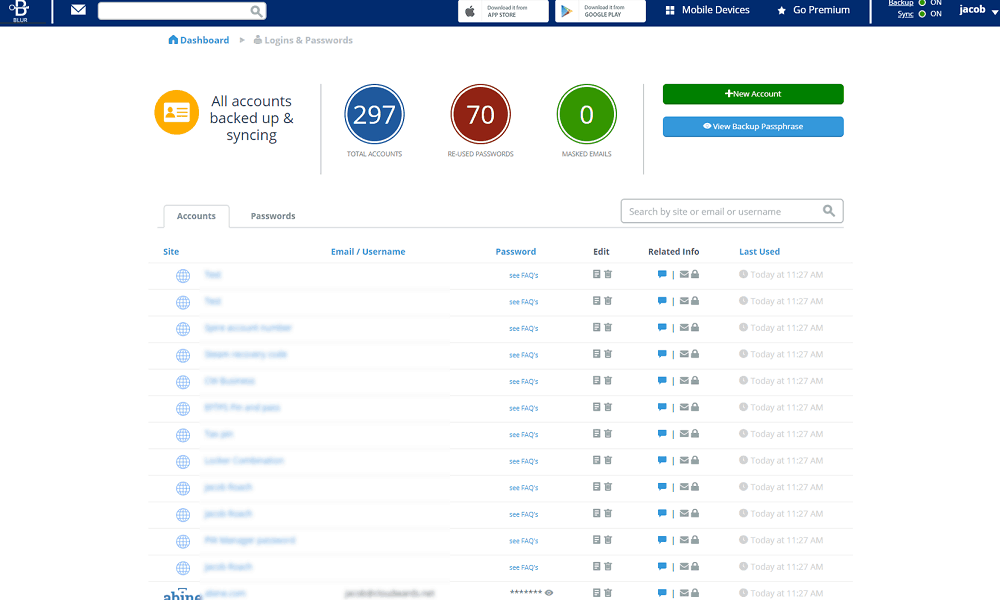Screen dimensions: 1000x600
Task: Delete the Spire account number entry
Action: click(608, 327)
